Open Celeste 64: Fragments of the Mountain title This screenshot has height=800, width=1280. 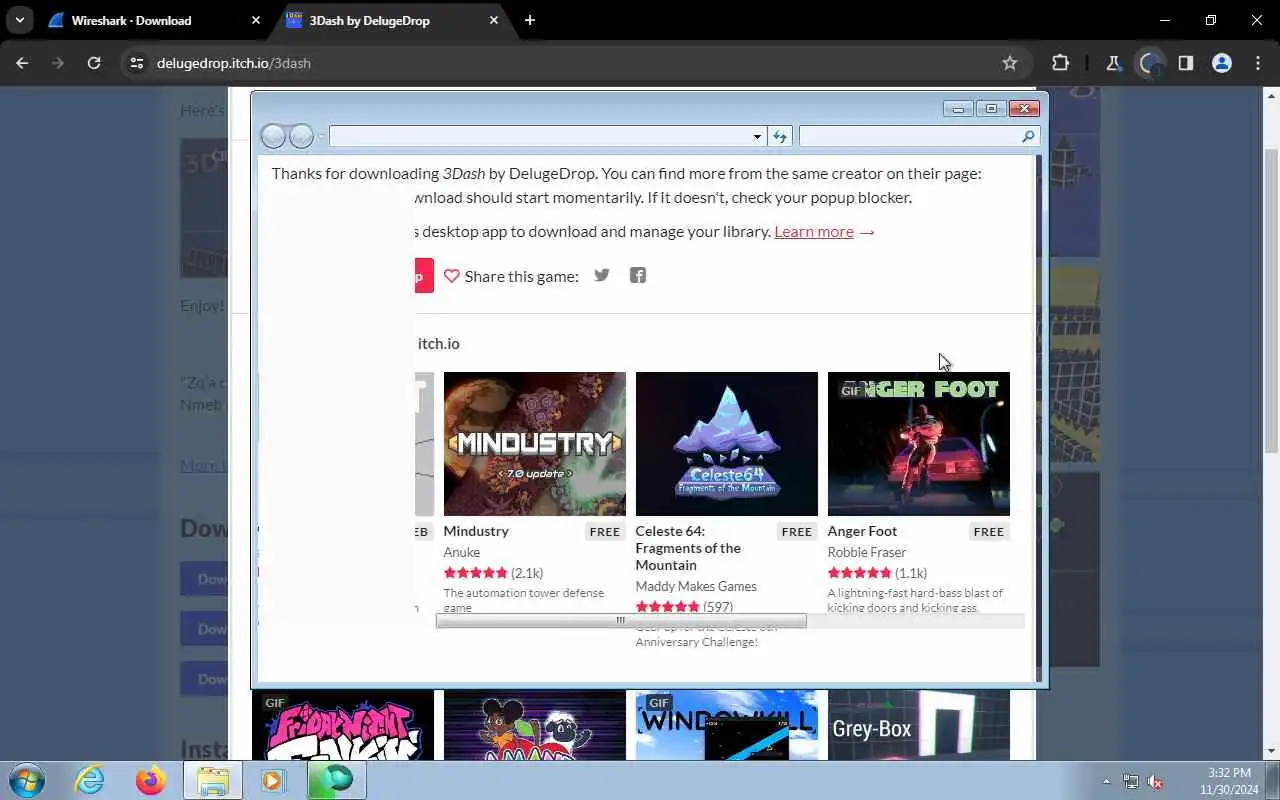(688, 548)
